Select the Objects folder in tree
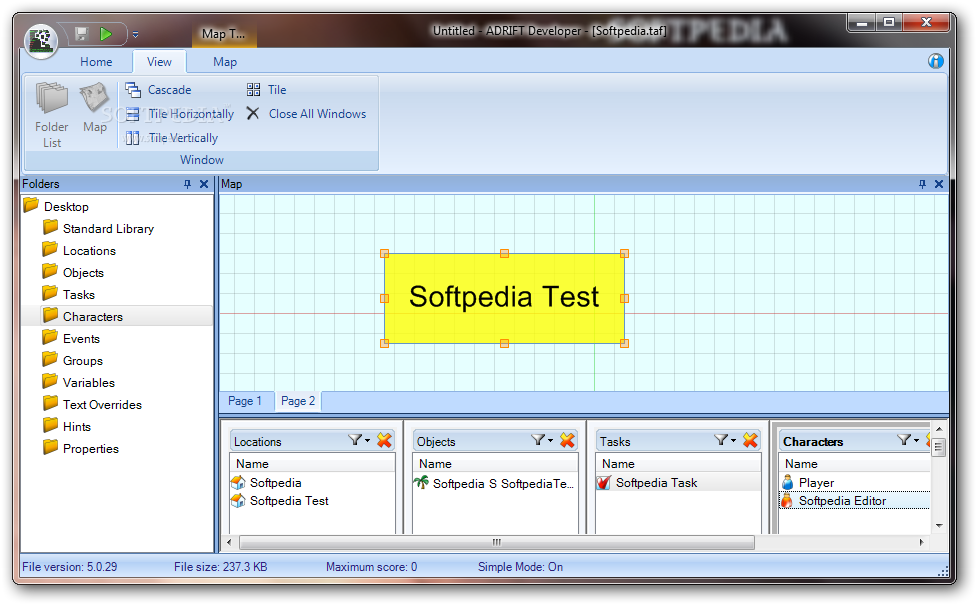The height and width of the screenshot is (605, 977). 83,273
